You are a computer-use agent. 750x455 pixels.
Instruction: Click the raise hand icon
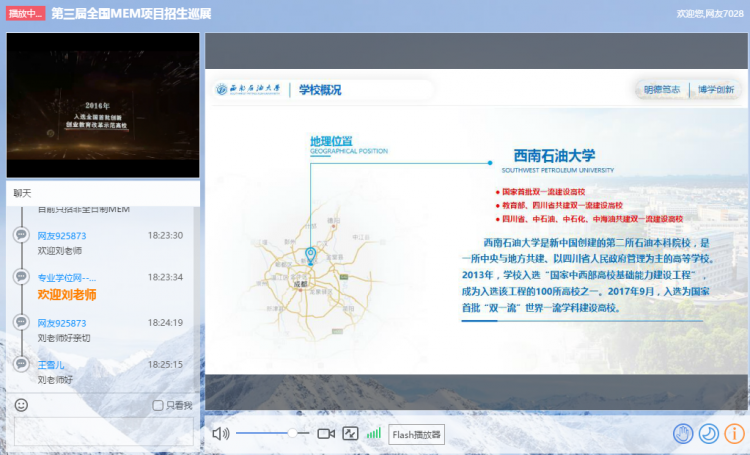(x=683, y=434)
